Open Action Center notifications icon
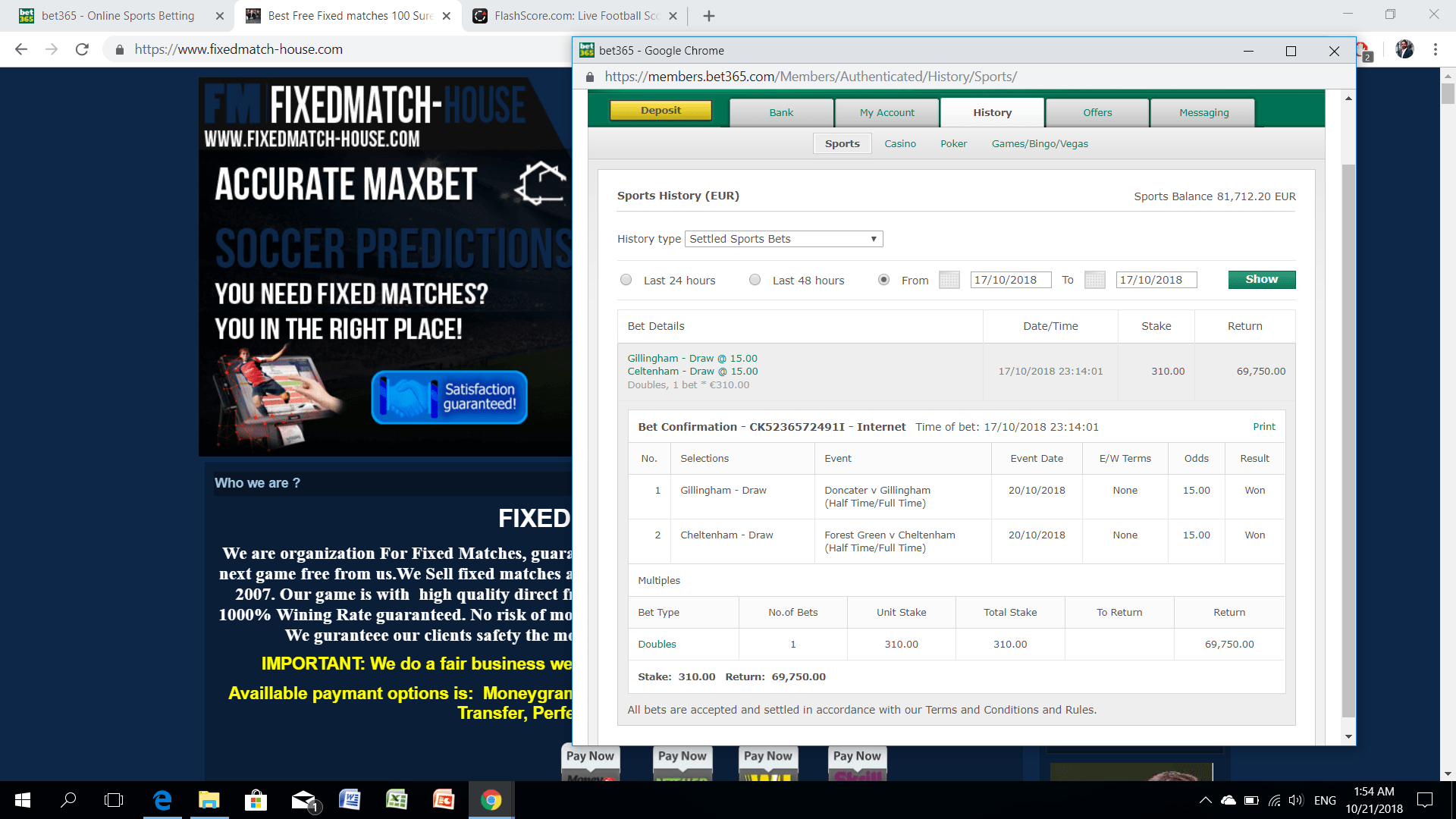The width and height of the screenshot is (1456, 819). [x=1425, y=800]
